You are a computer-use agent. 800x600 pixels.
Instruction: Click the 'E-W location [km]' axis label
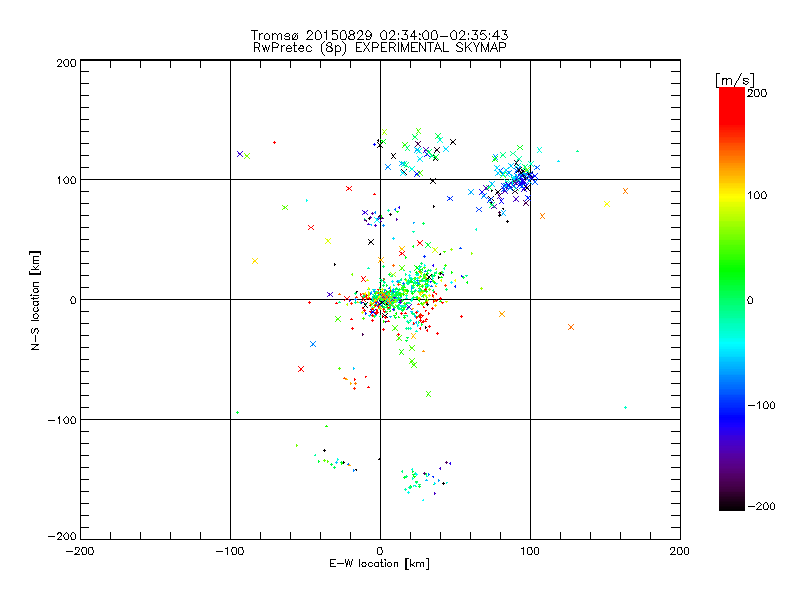coord(379,563)
